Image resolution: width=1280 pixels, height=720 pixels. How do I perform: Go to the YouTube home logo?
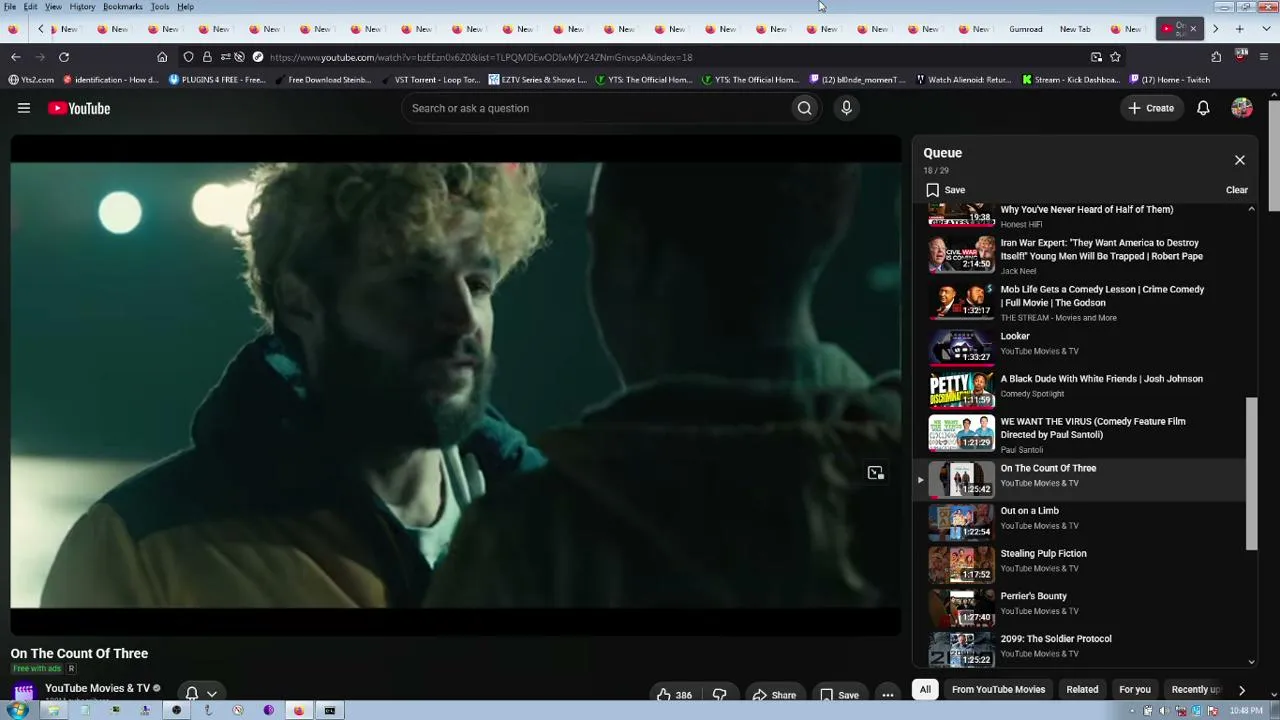tap(79, 108)
